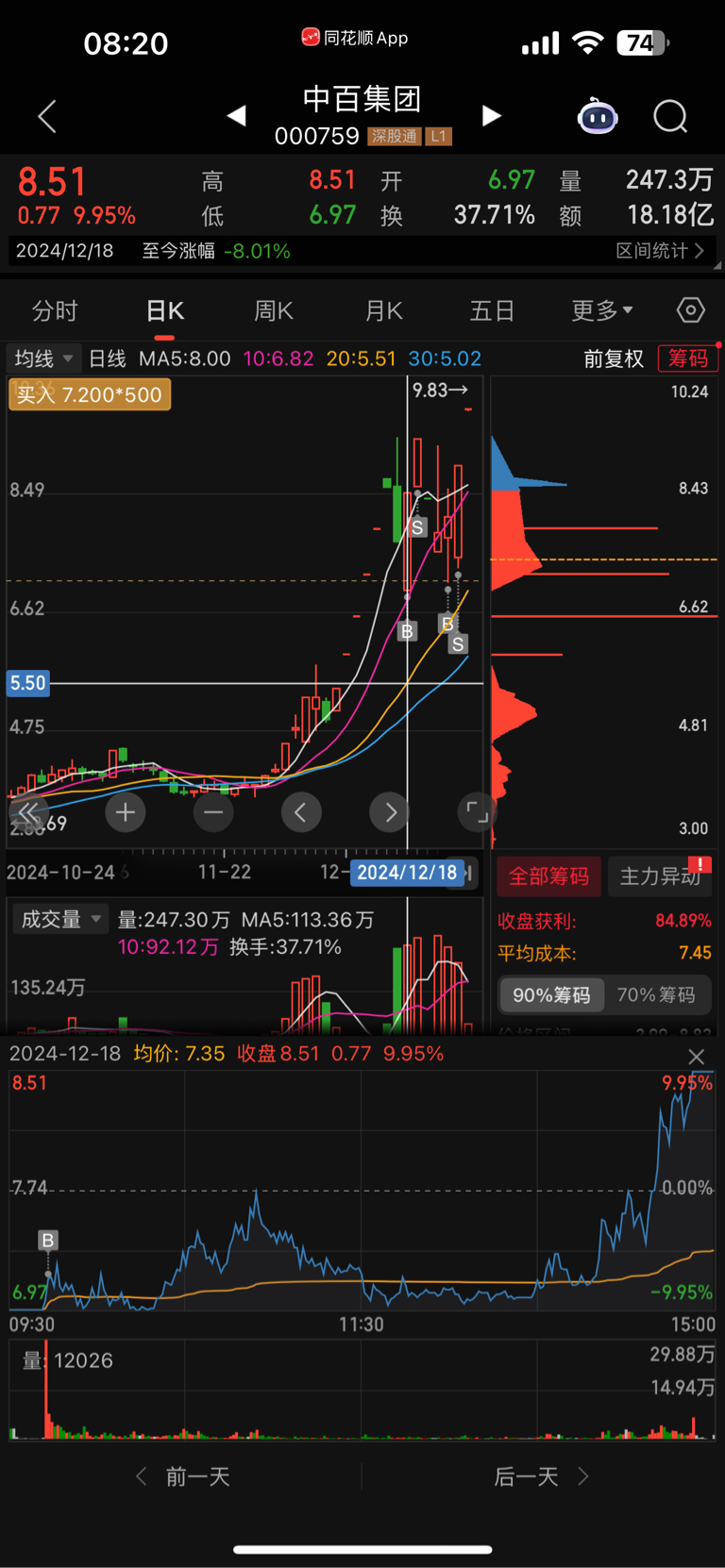
Task: Expand chart to fullscreen icon
Action: [477, 812]
